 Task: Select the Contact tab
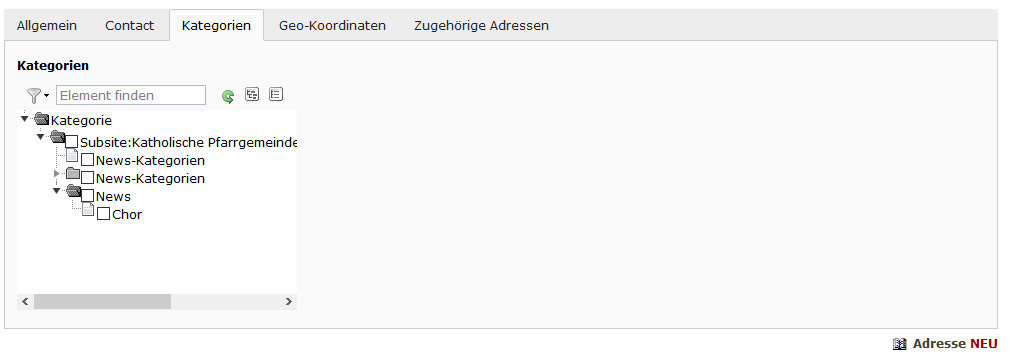click(129, 26)
